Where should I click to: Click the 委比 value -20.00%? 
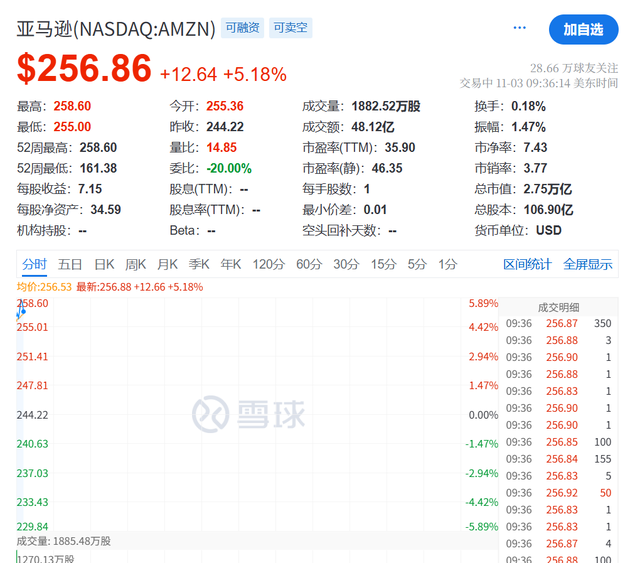[229, 168]
